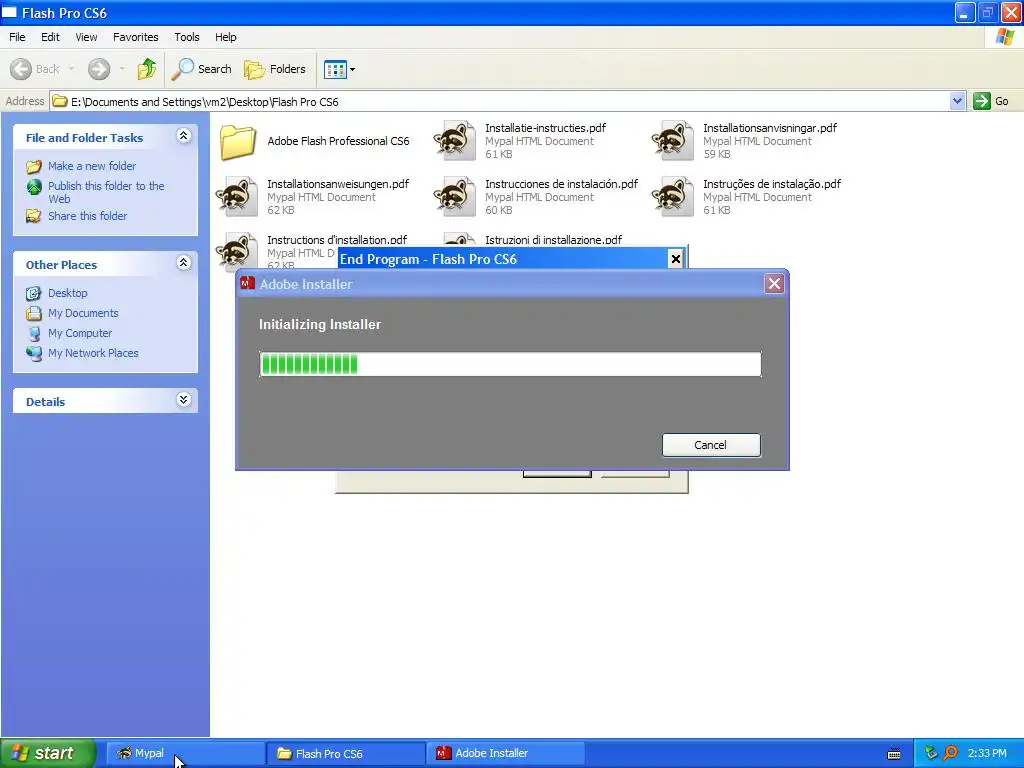Open the Help menu
The image size is (1024, 768).
coord(226,37)
